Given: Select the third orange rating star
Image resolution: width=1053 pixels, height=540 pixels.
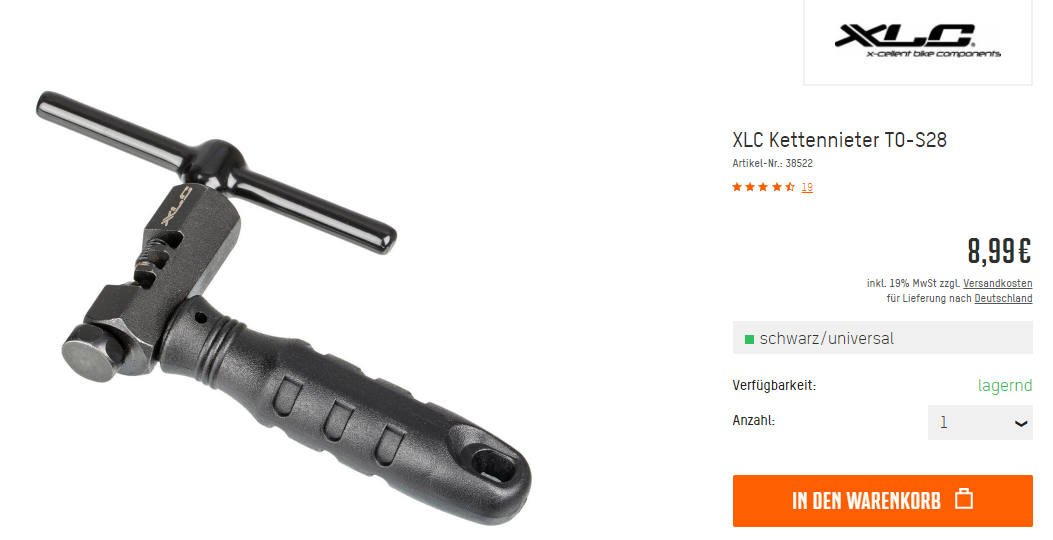Looking at the screenshot, I should (x=764, y=187).
